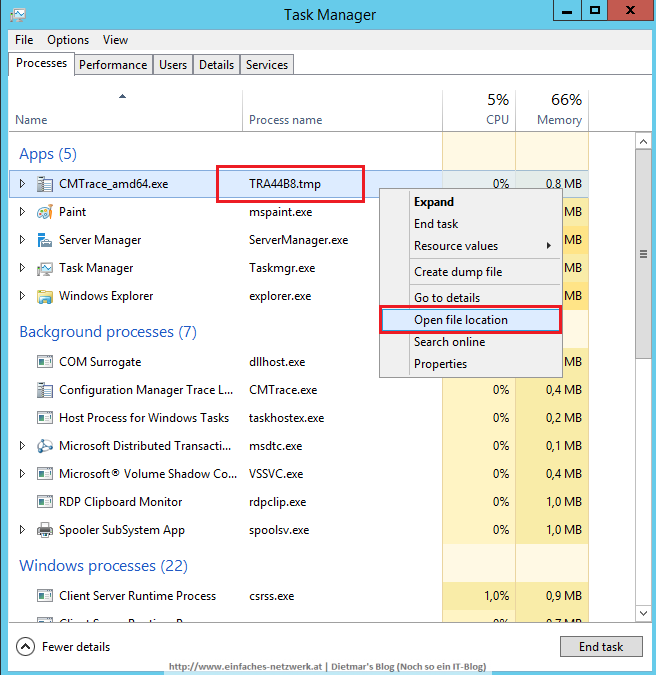The image size is (656, 675).
Task: Select Open file location
Action: [471, 320]
